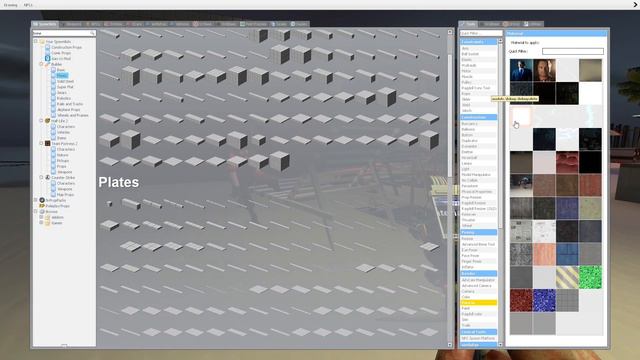Click the Constraints category header in the tool list

coord(478,42)
